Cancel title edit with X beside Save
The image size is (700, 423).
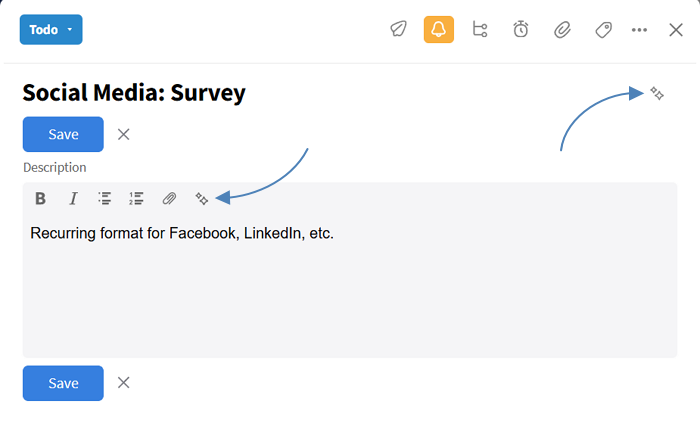pos(124,134)
